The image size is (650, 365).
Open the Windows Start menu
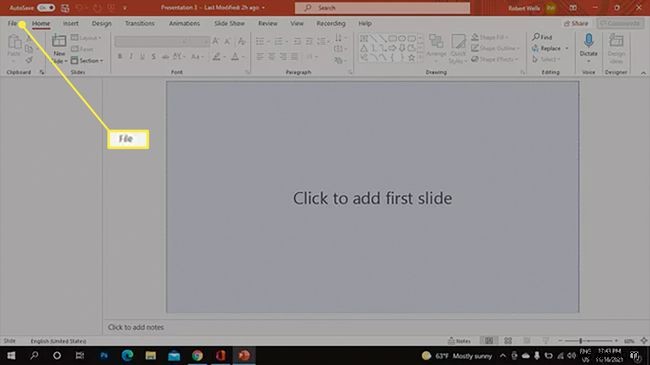click(x=11, y=355)
